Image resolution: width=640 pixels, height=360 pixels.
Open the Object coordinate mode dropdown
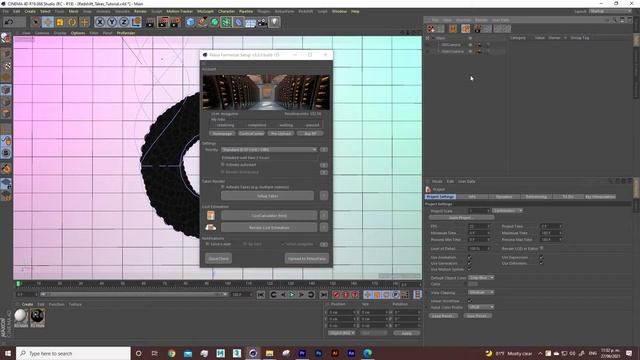(x=342, y=333)
